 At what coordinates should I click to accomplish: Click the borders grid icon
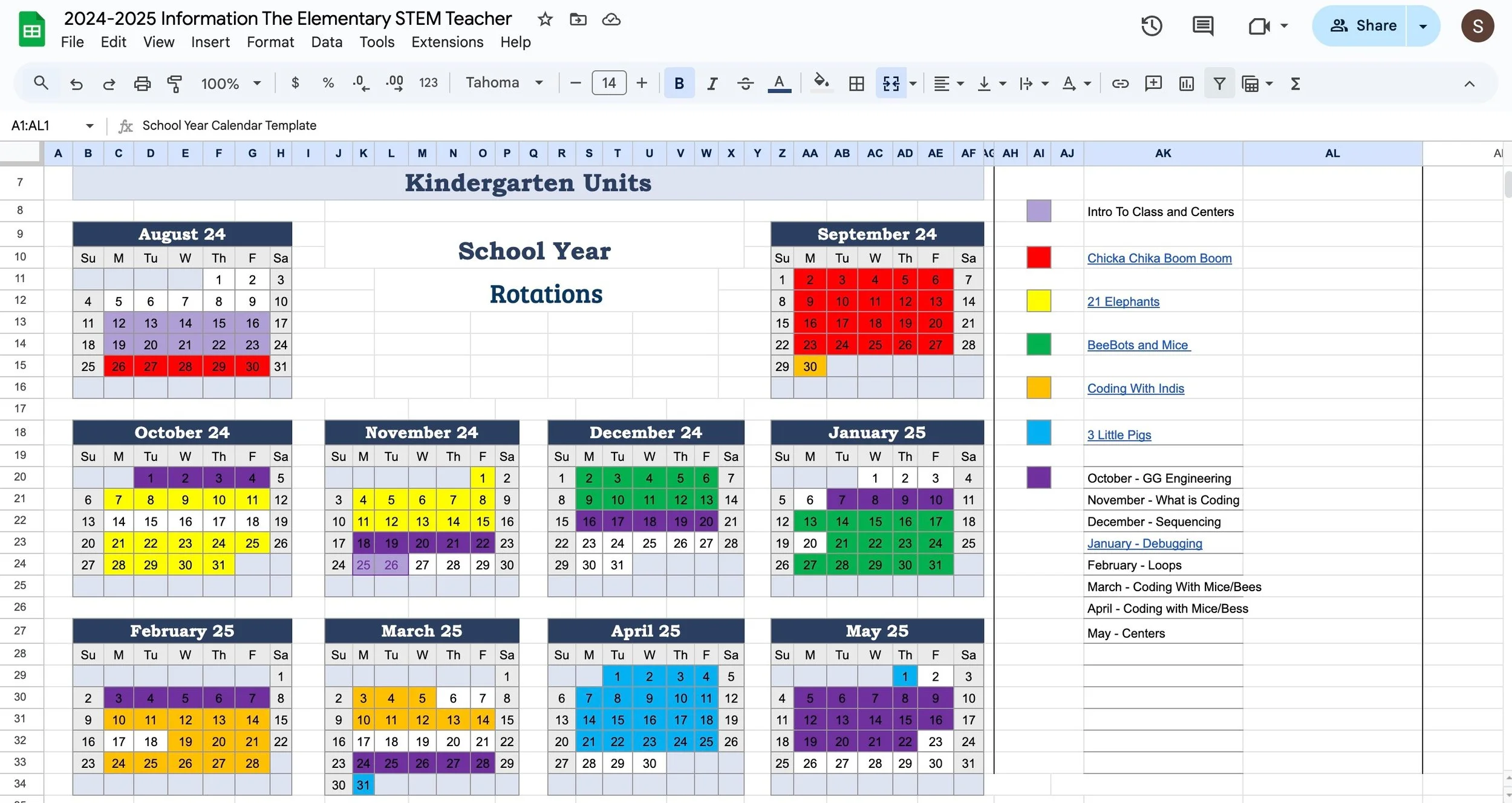[856, 84]
